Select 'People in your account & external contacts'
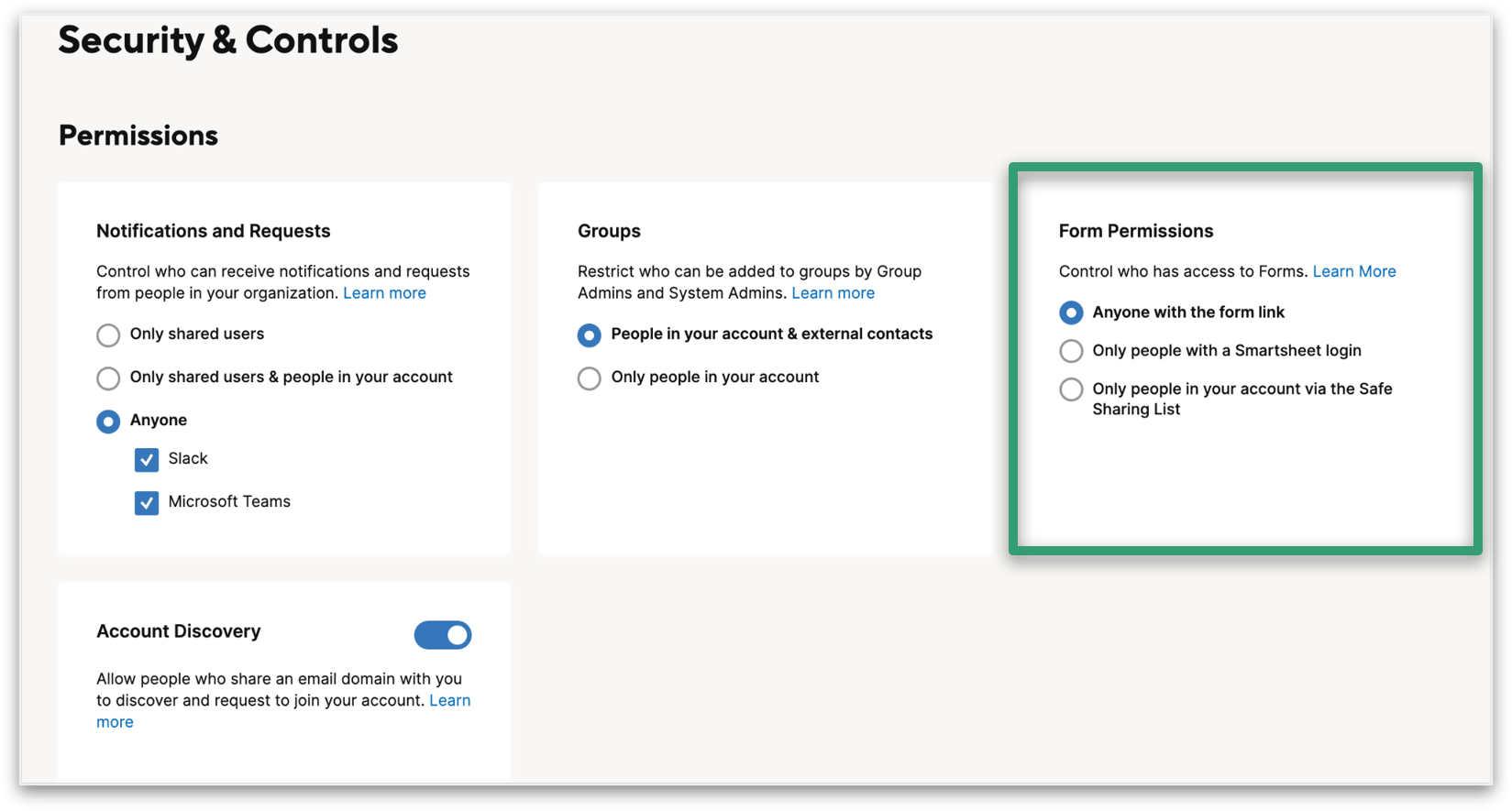The height and width of the screenshot is (811, 1512). pyautogui.click(x=590, y=335)
